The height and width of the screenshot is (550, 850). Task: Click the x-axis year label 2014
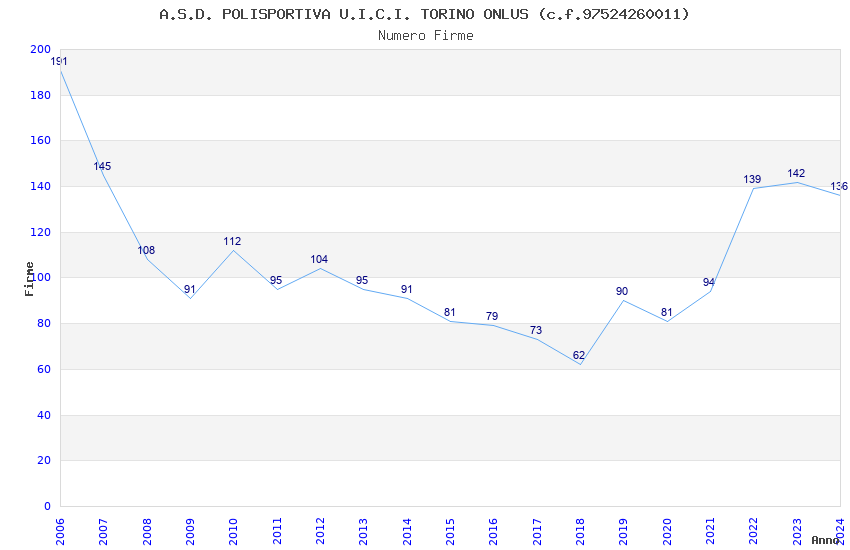point(407,532)
